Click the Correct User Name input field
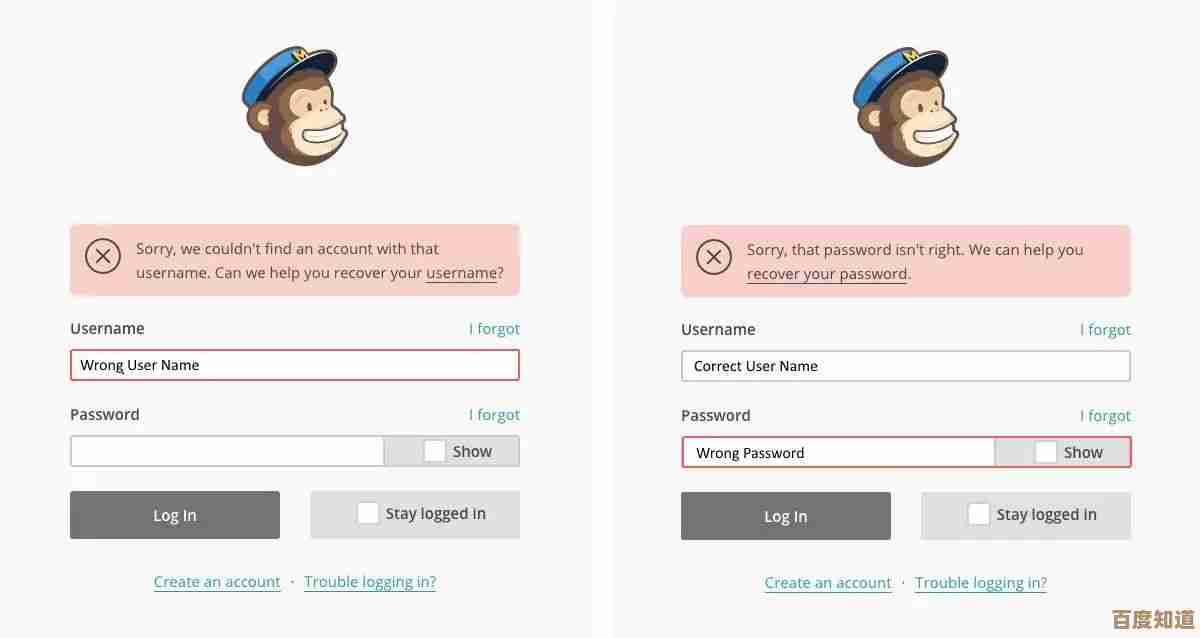The image size is (1200, 638). 906,366
